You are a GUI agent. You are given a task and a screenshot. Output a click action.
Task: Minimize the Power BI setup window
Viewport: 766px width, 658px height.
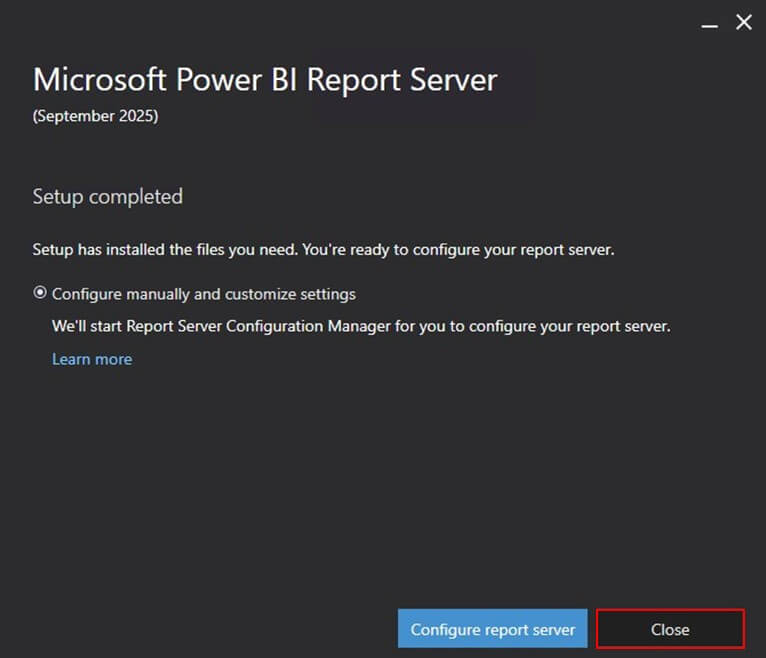coord(709,23)
